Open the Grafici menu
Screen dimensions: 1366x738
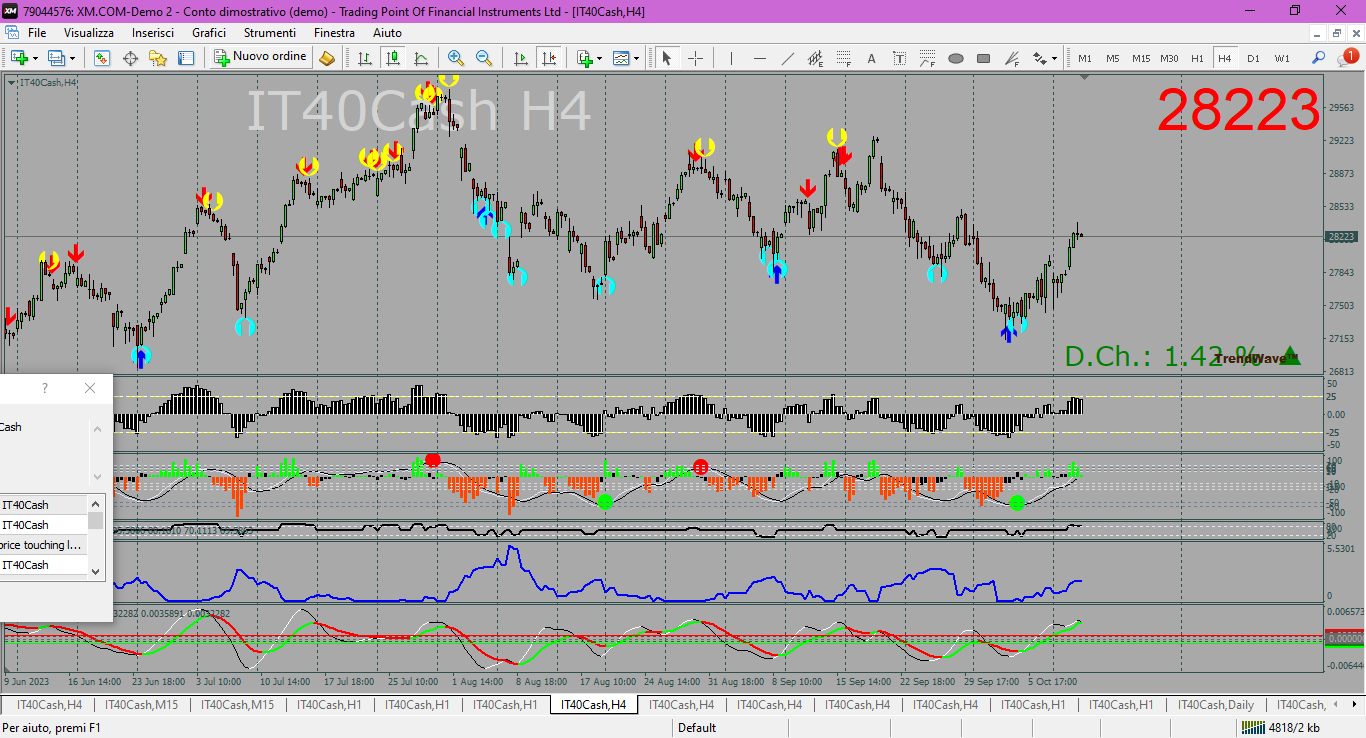tap(209, 33)
